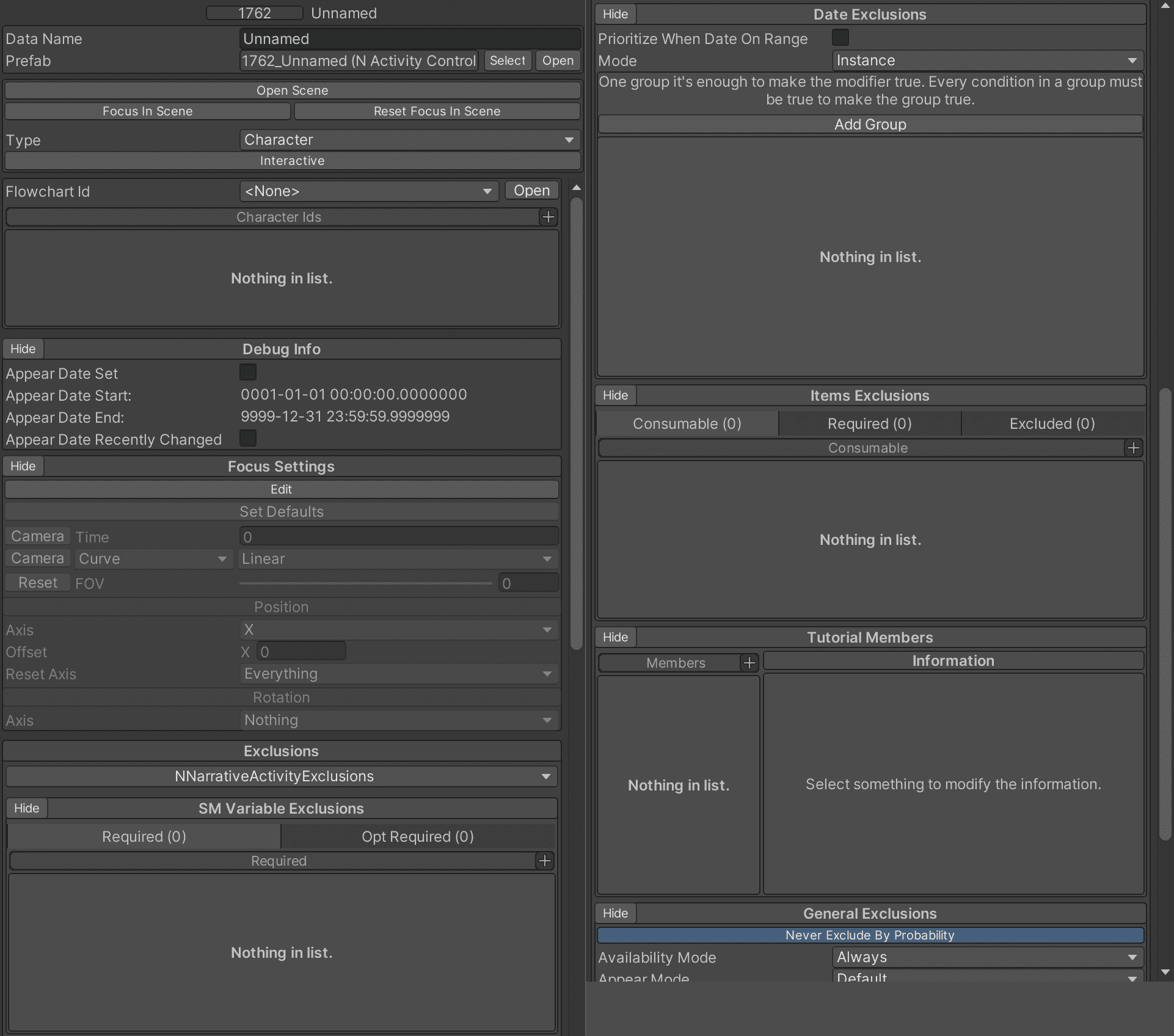1174x1036 pixels.
Task: Click the left panel vertical scrollbar
Action: [x=576, y=423]
